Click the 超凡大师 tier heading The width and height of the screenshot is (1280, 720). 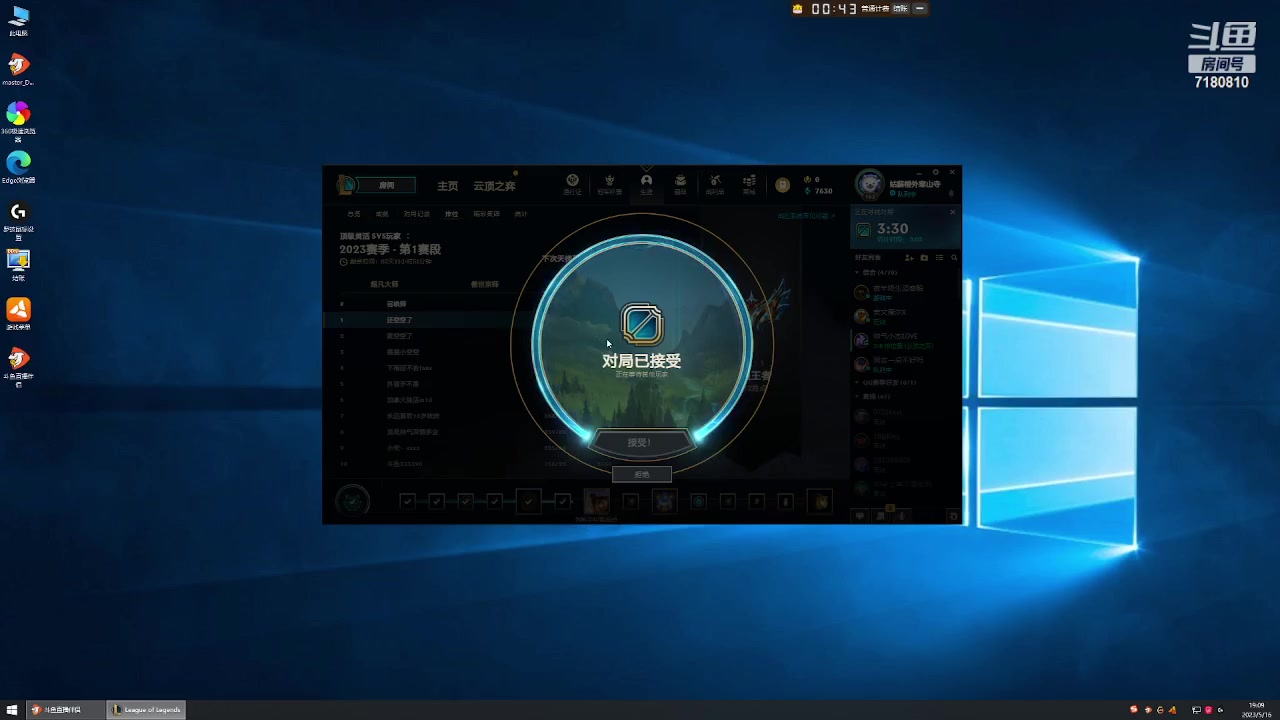pos(384,284)
